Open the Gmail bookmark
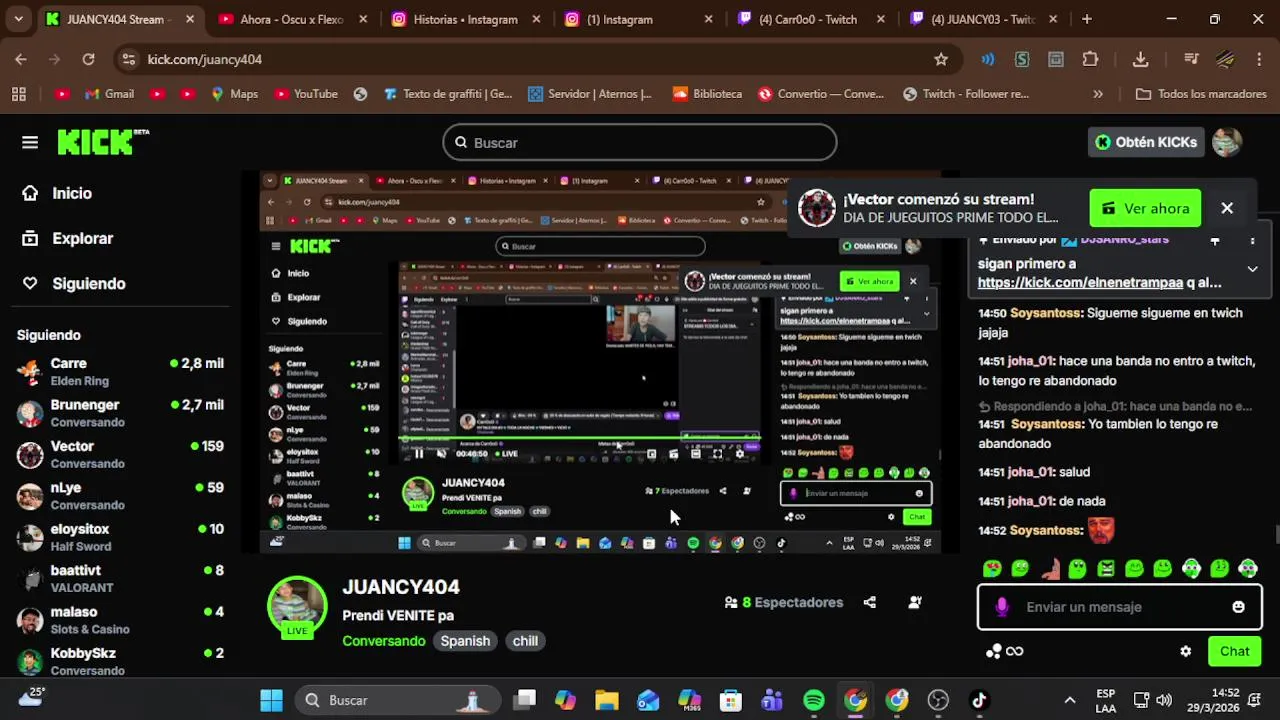Viewport: 1280px width, 720px height. (109, 94)
